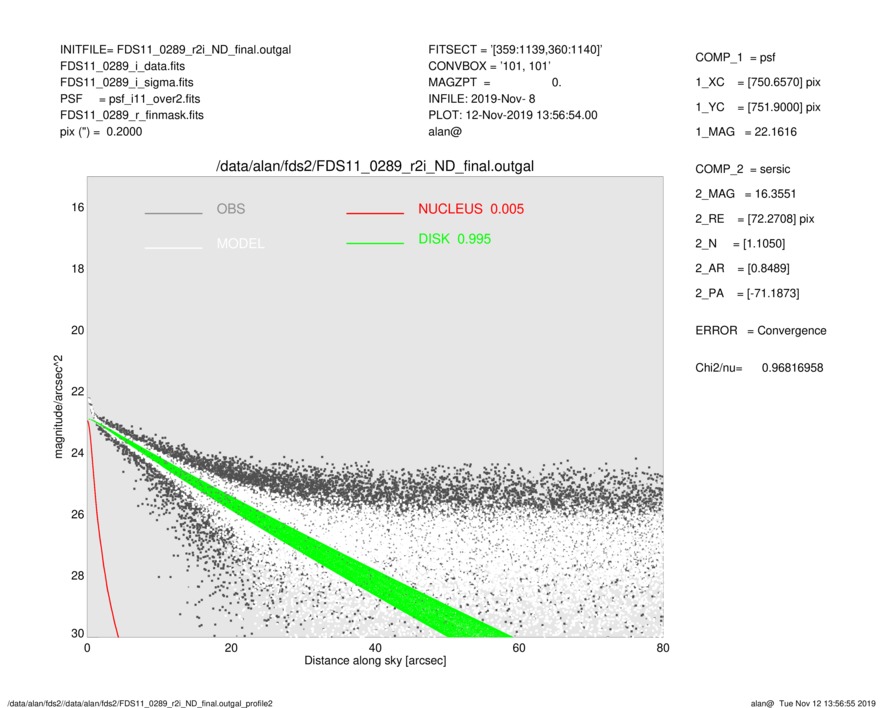The width and height of the screenshot is (885, 708).
Task: Click the x-axis tick label 40
Action: click(375, 648)
